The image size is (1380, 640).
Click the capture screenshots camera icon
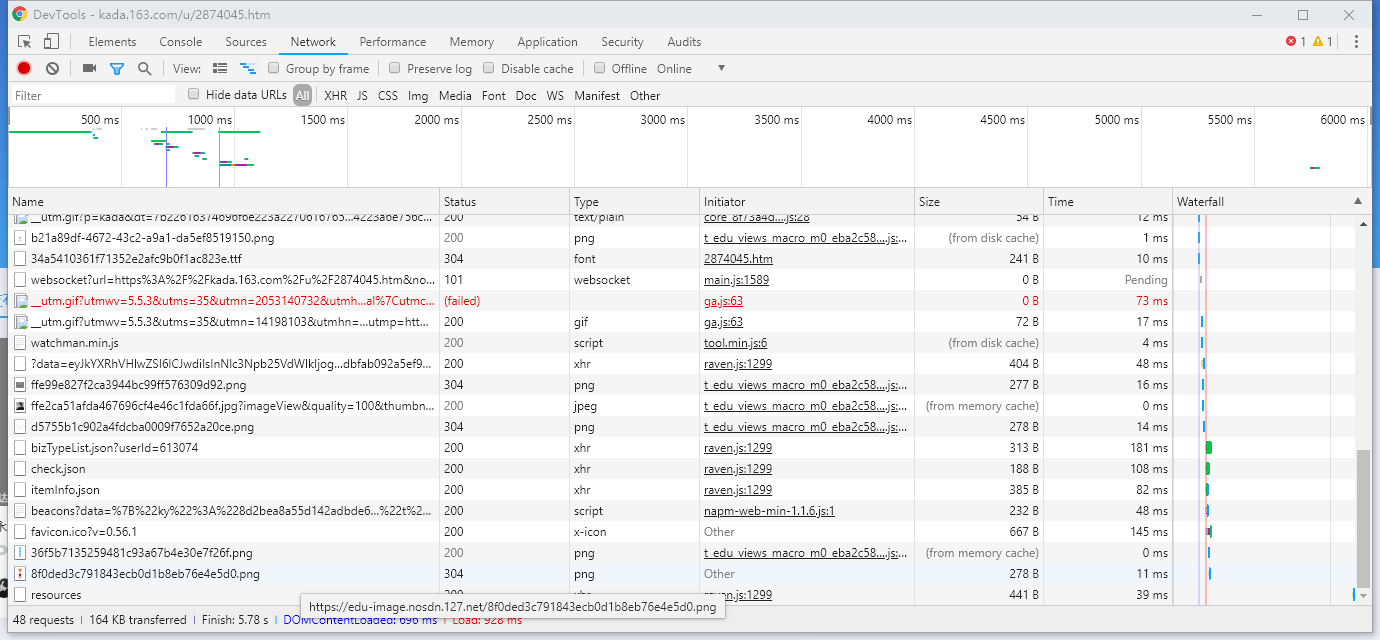[x=89, y=68]
